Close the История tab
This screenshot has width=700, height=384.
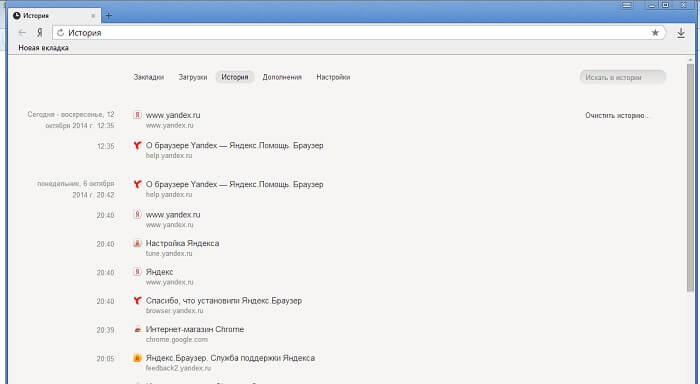tap(93, 16)
